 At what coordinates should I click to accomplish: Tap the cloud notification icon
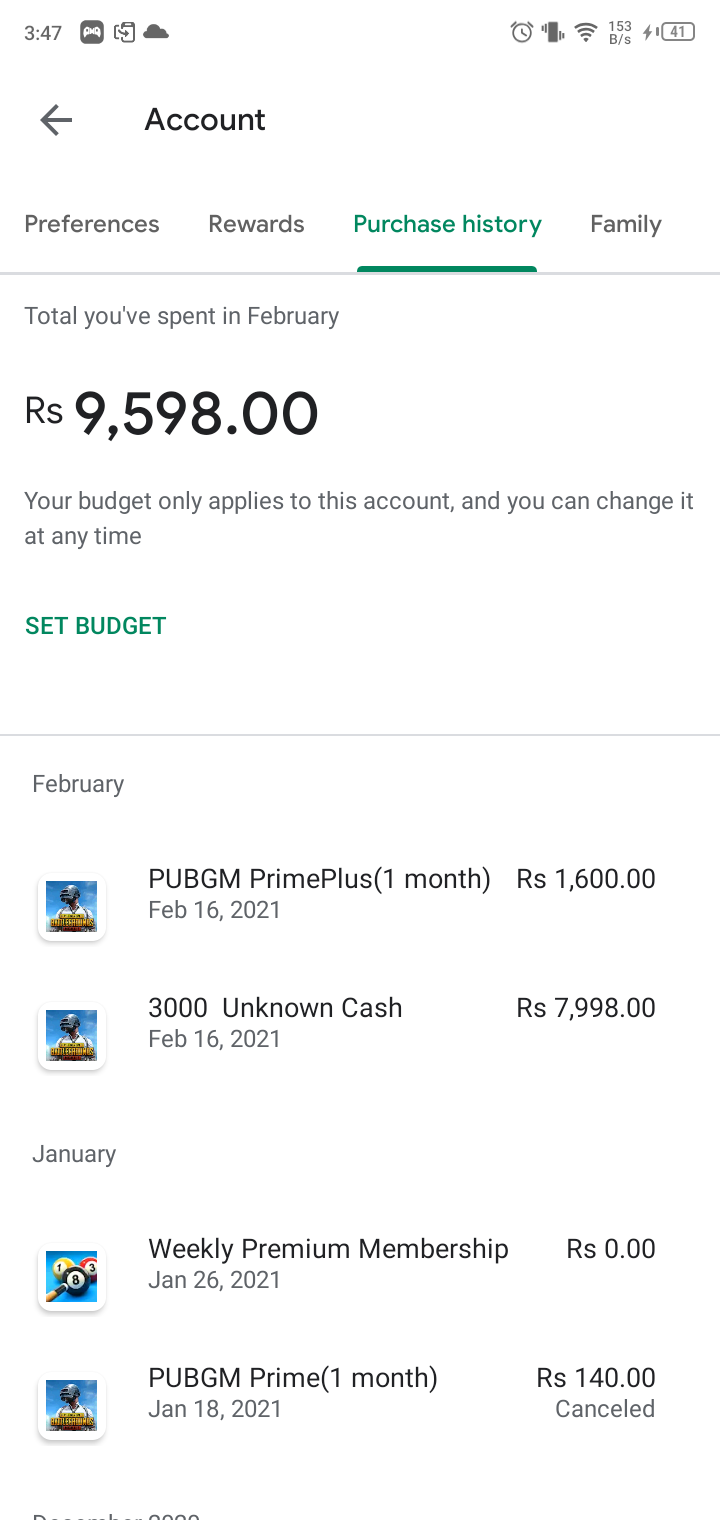pos(156,32)
